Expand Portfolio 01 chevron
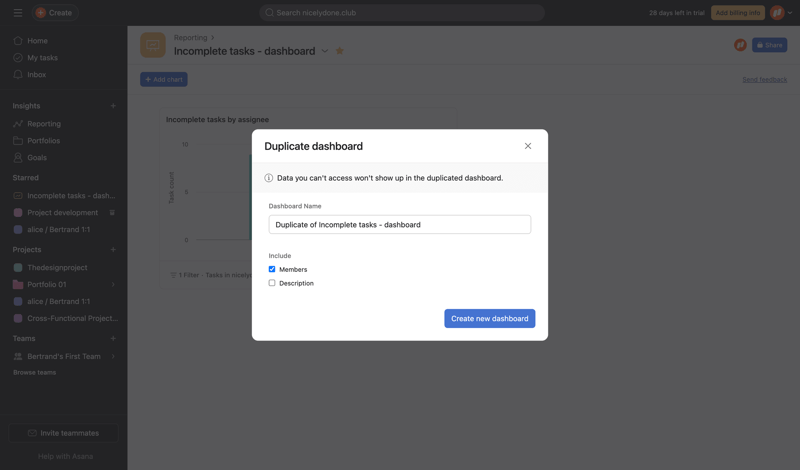This screenshot has height=470, width=800. click(x=113, y=284)
